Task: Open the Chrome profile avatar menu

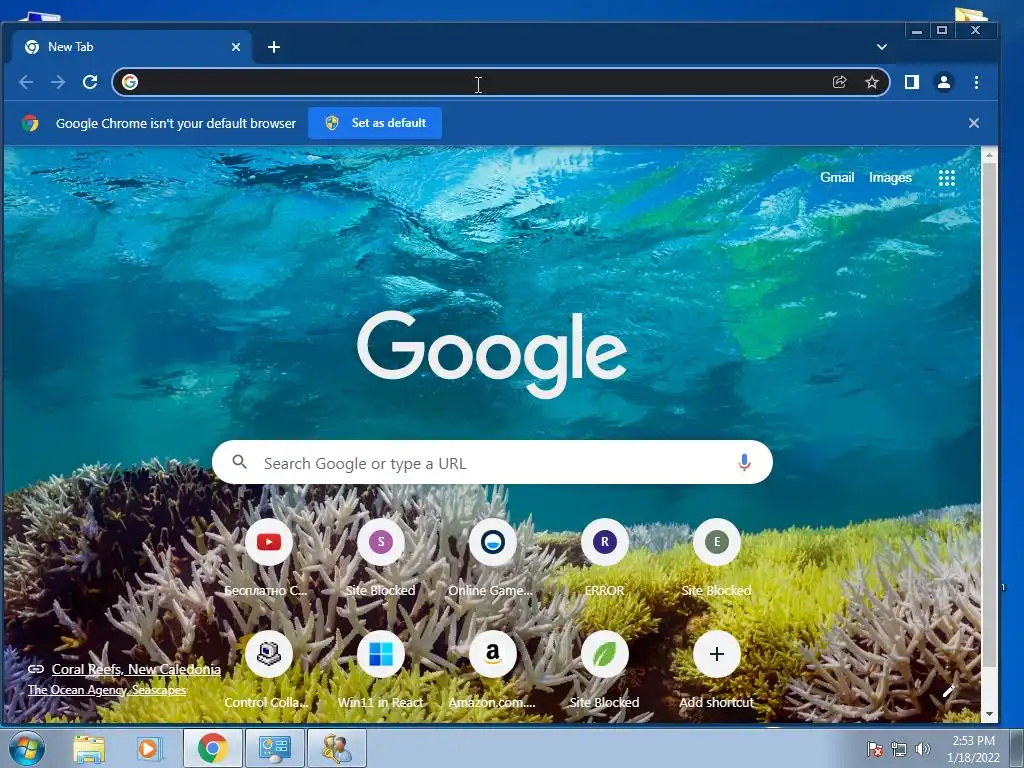Action: point(944,82)
